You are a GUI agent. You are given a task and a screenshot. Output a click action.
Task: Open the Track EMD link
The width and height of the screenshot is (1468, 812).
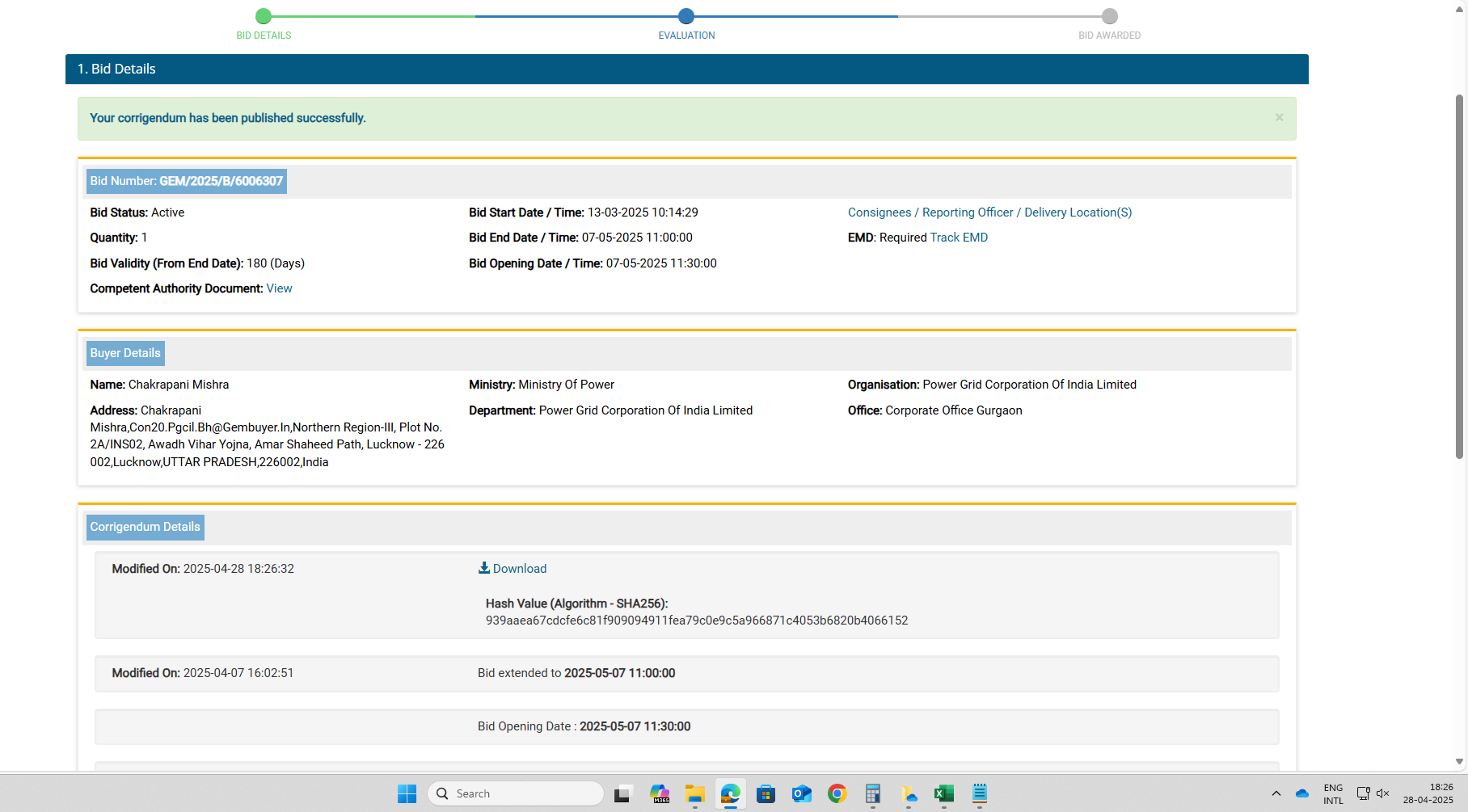tap(959, 238)
